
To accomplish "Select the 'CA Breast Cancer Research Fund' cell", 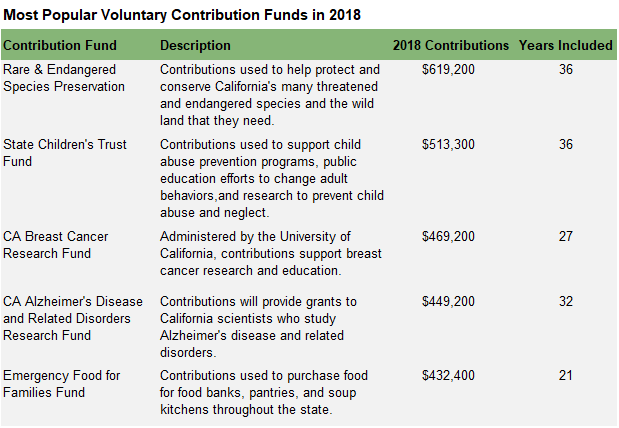I will click(56, 245).
